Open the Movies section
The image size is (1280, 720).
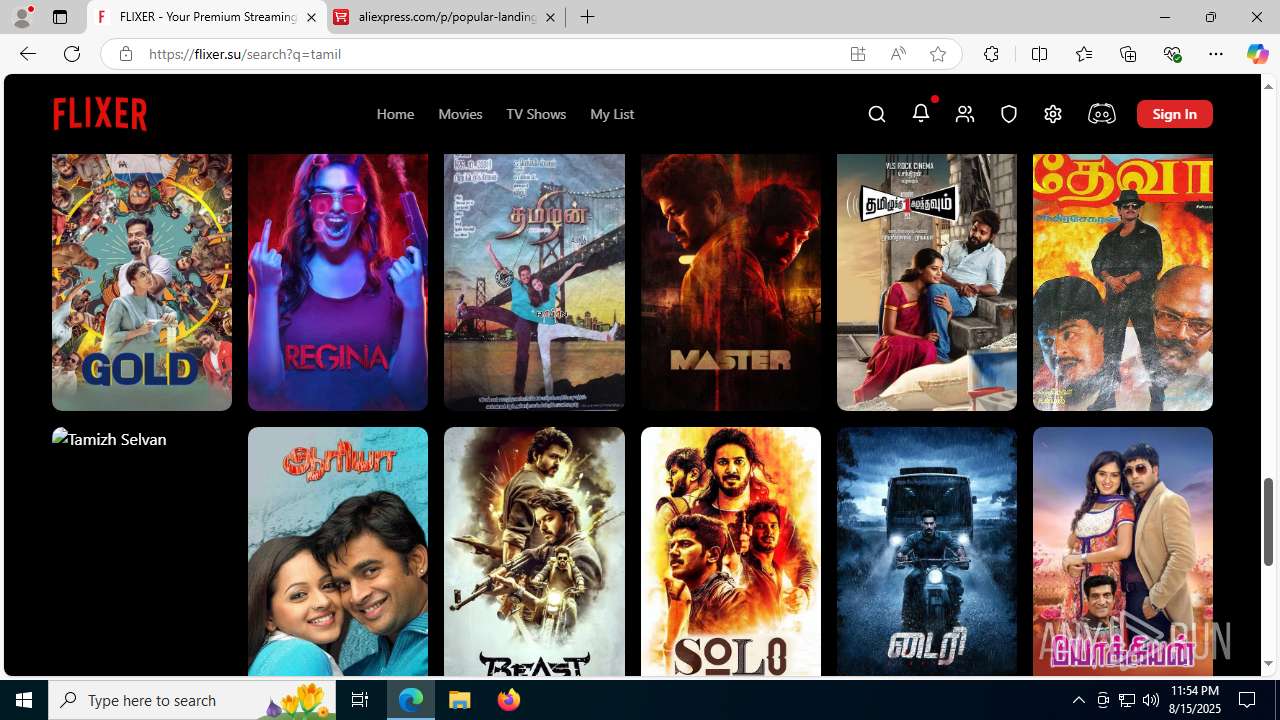click(x=460, y=114)
